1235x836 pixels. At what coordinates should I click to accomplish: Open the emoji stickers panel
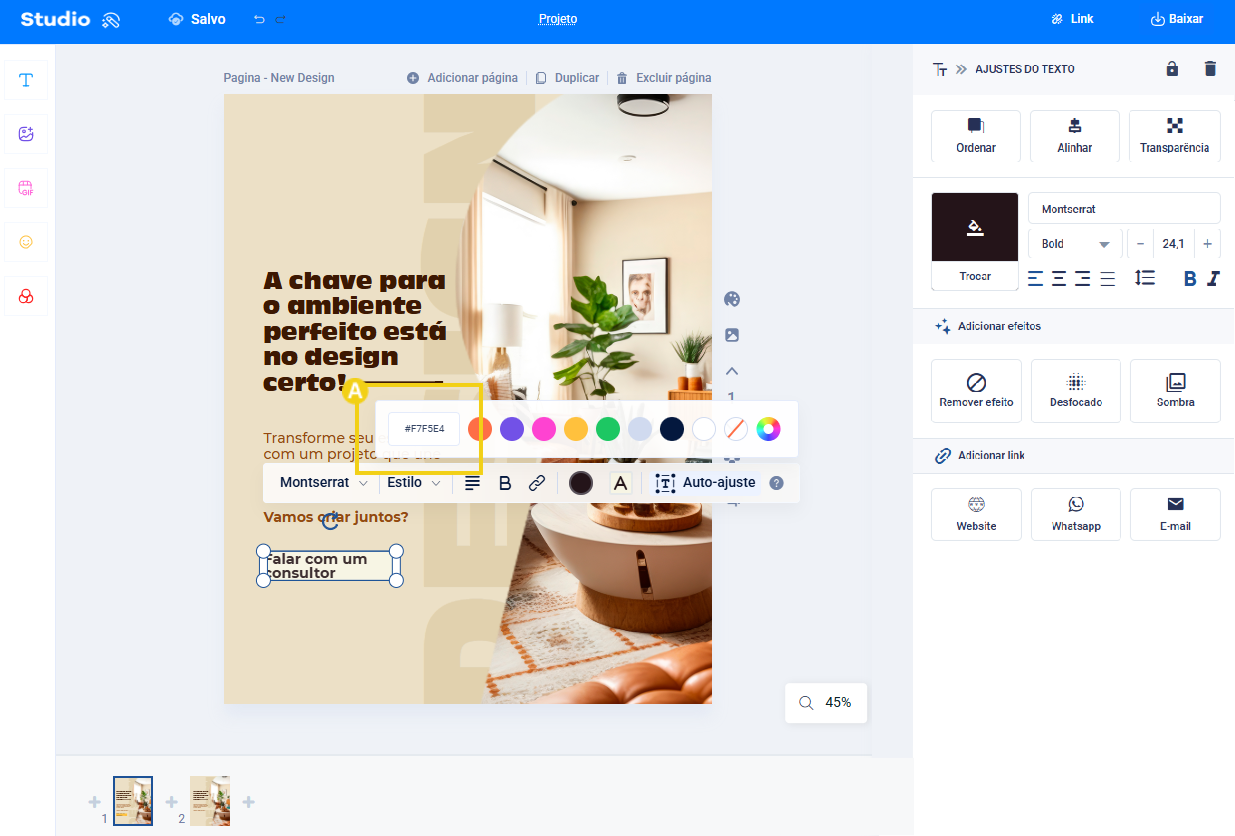pyautogui.click(x=26, y=242)
